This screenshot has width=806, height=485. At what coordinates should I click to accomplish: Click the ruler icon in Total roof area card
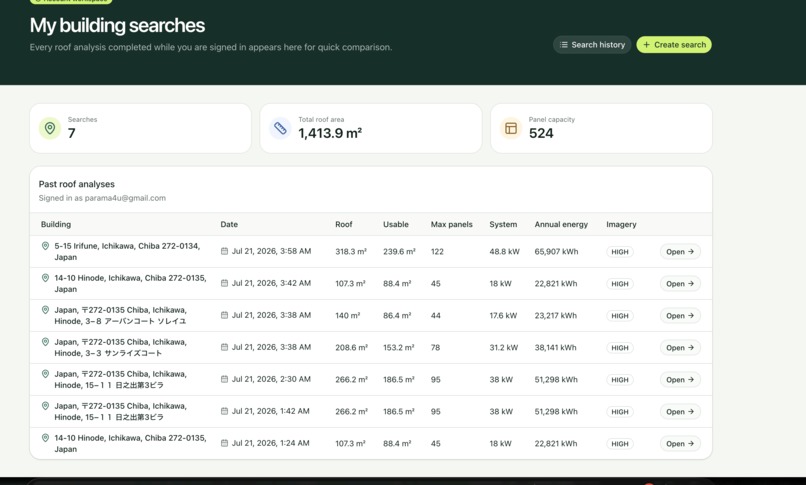[x=280, y=128]
